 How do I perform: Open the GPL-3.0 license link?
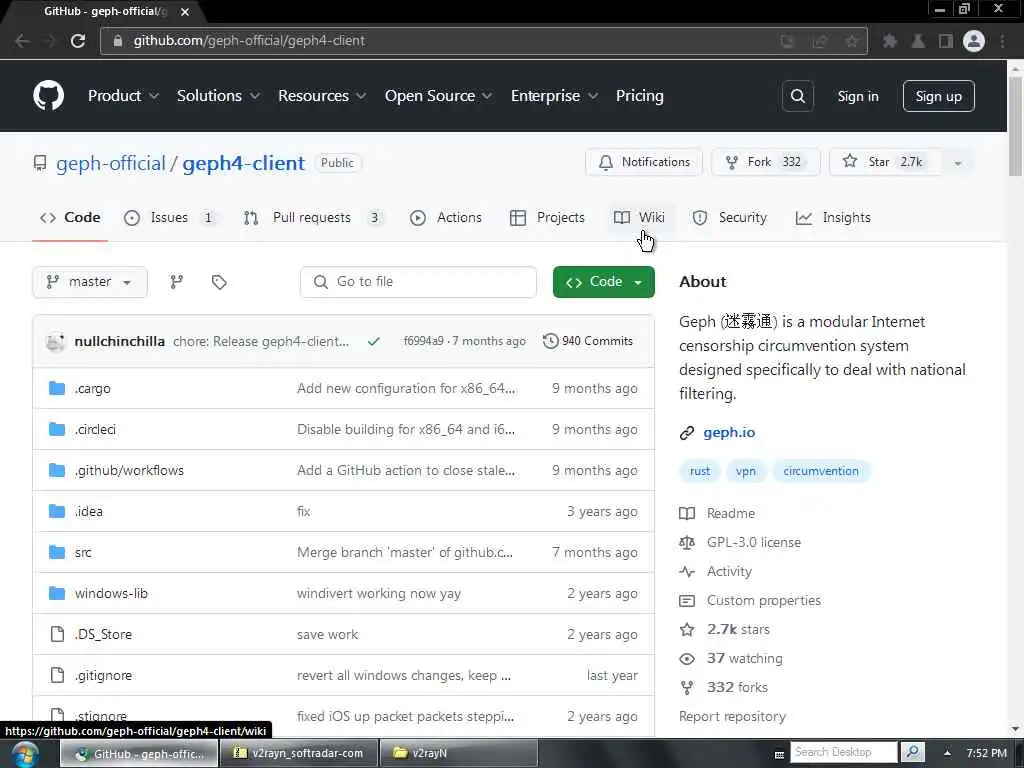coord(754,543)
